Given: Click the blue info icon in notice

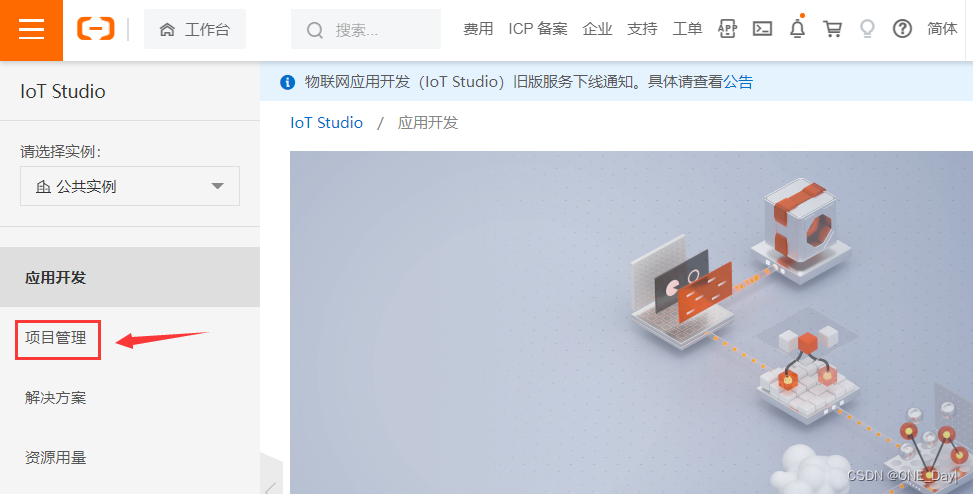Looking at the screenshot, I should pyautogui.click(x=287, y=82).
